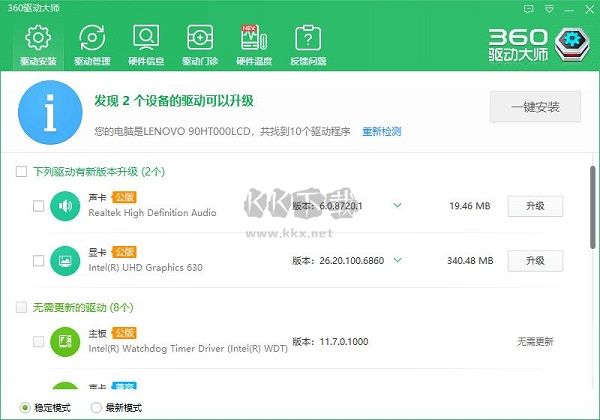Click the 一键安装 button
Viewport: 600px width, 420px height.
coord(535,107)
